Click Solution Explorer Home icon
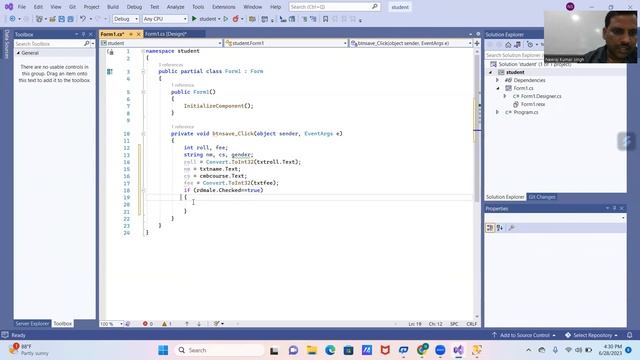 point(508,44)
